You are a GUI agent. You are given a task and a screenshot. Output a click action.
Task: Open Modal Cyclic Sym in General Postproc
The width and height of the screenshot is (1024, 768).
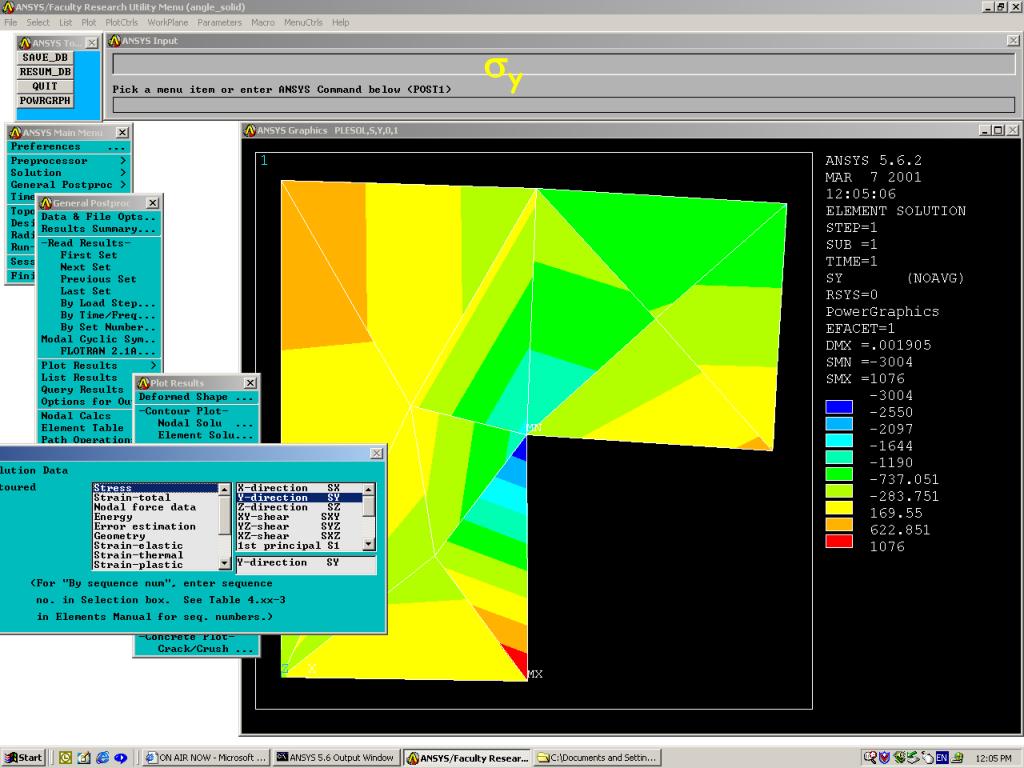(99, 339)
